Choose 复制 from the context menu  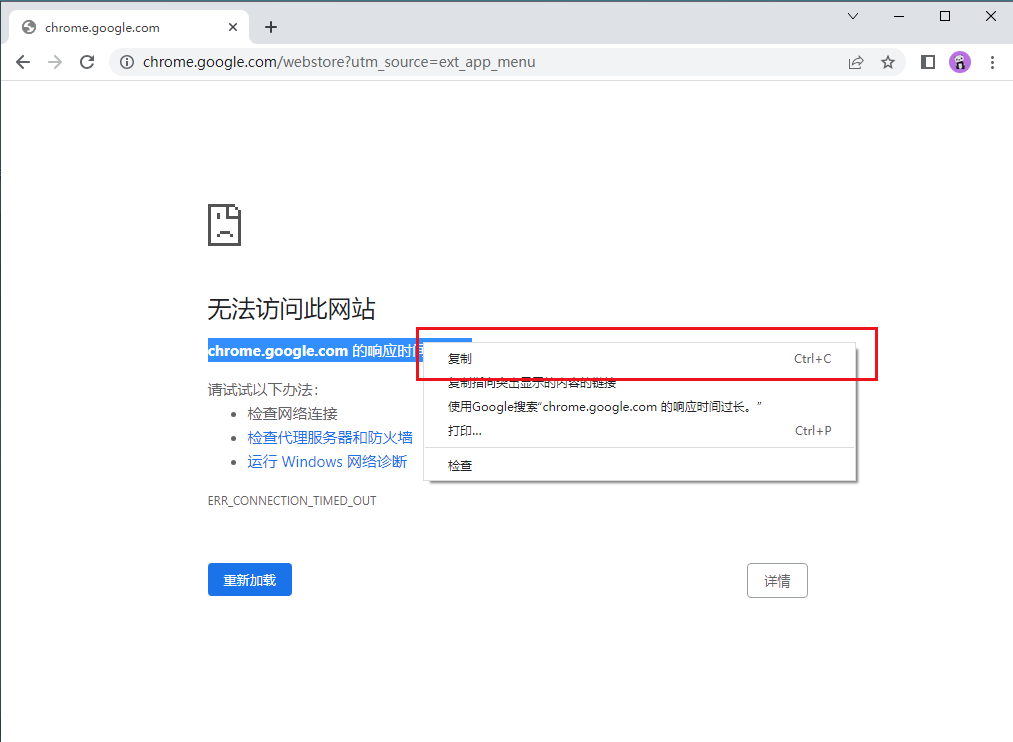click(x=640, y=358)
